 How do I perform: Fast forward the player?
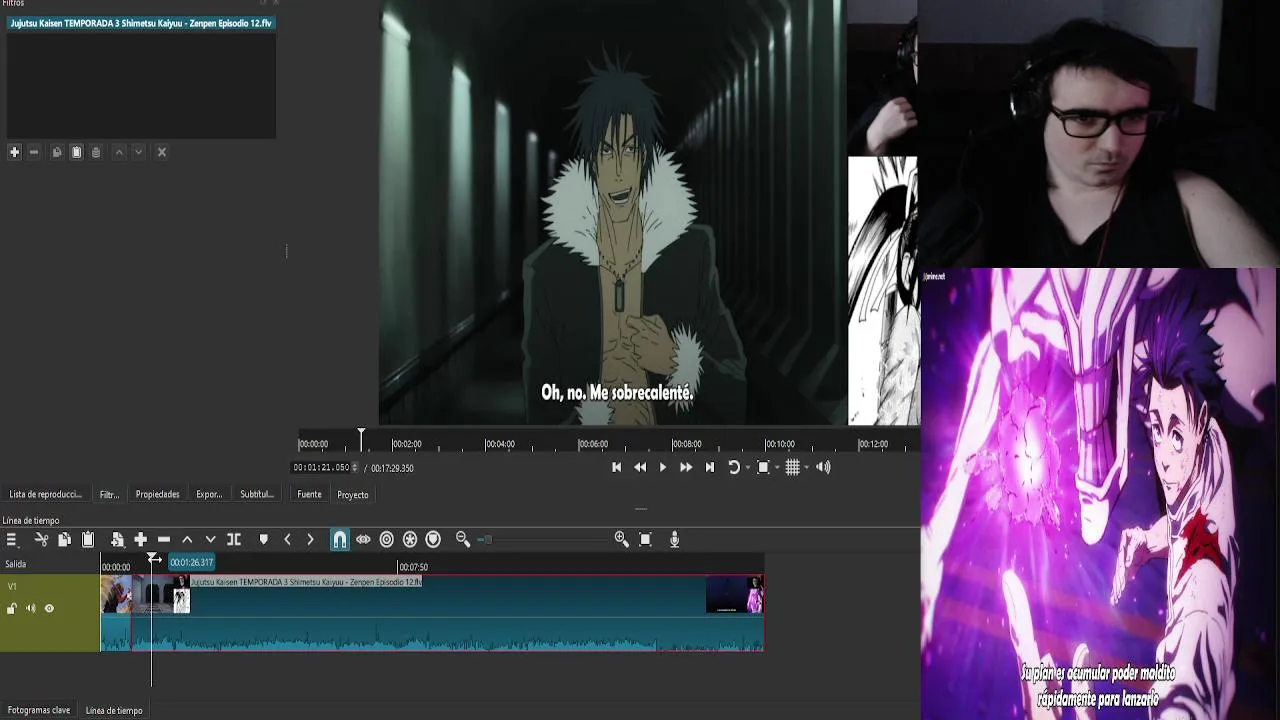pyautogui.click(x=686, y=467)
